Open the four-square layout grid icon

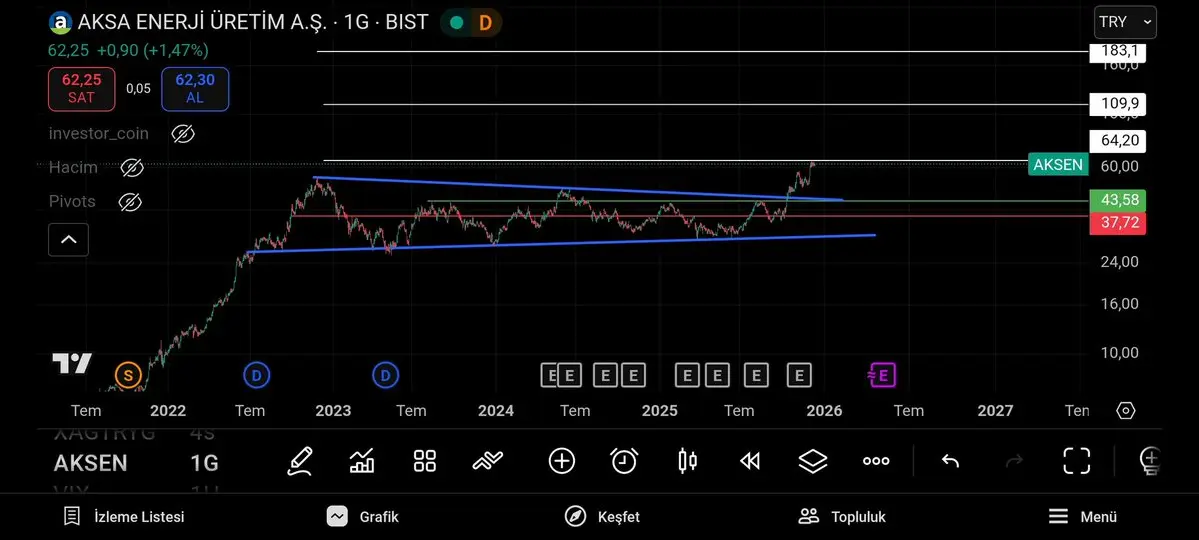tap(424, 461)
